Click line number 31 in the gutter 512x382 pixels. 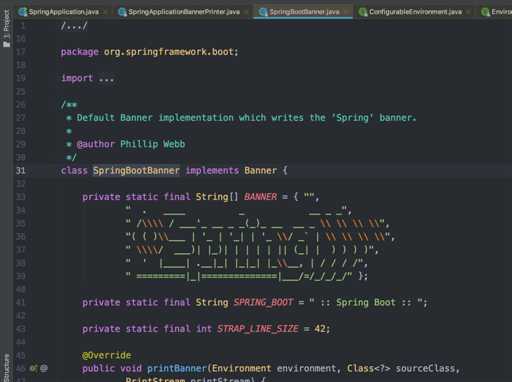point(21,171)
